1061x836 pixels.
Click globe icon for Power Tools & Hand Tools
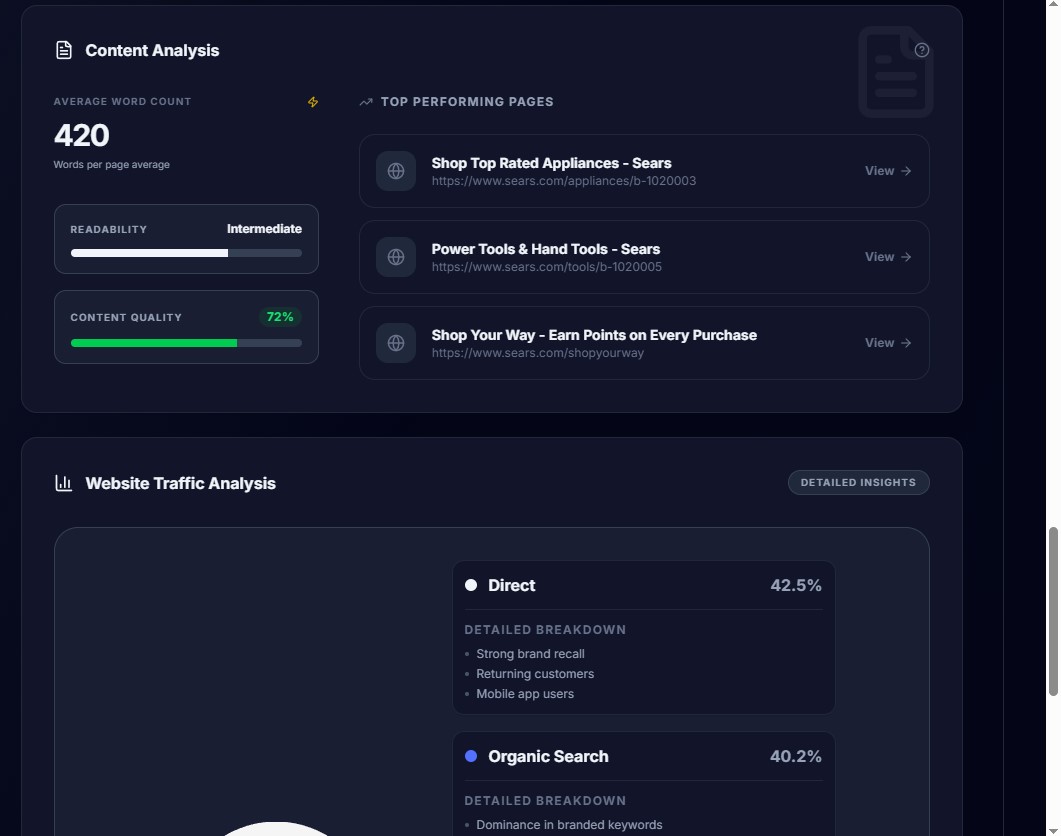[396, 257]
